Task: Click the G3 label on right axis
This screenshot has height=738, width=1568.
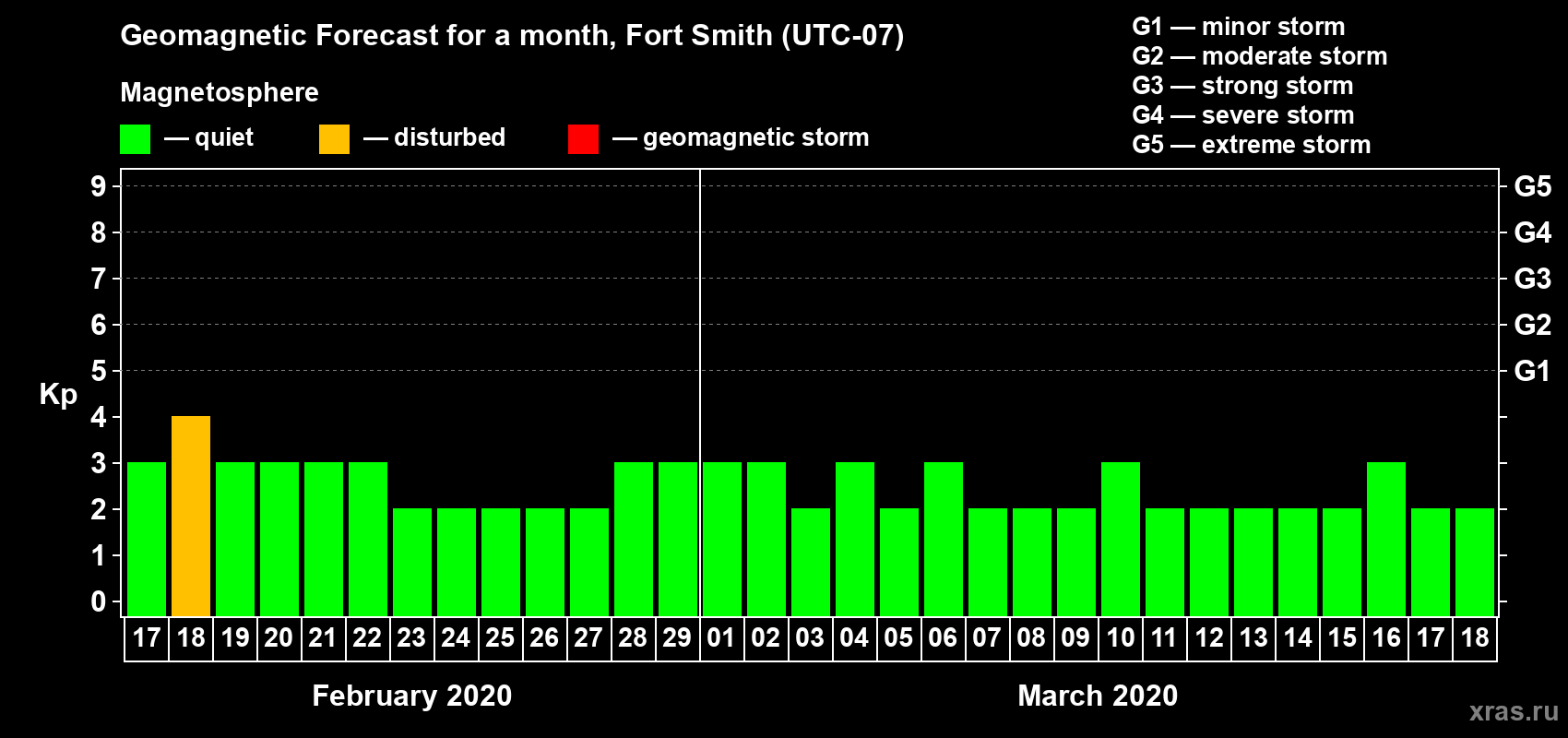Action: pyautogui.click(x=1533, y=279)
